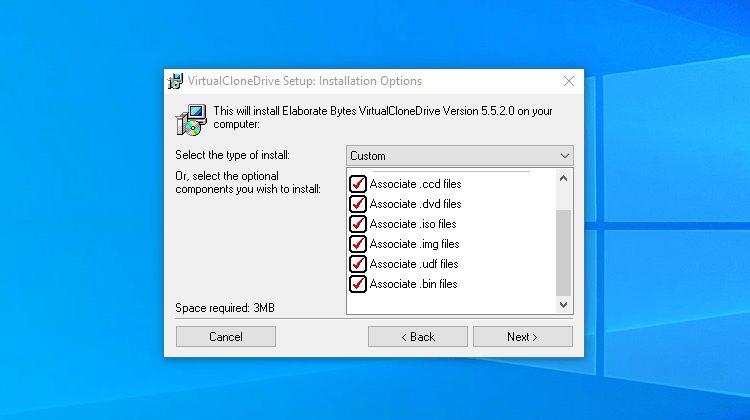Screen dimensions: 750x420
Task: Click the VirtualCloneDrive title bar installer icon
Action: (x=176, y=81)
